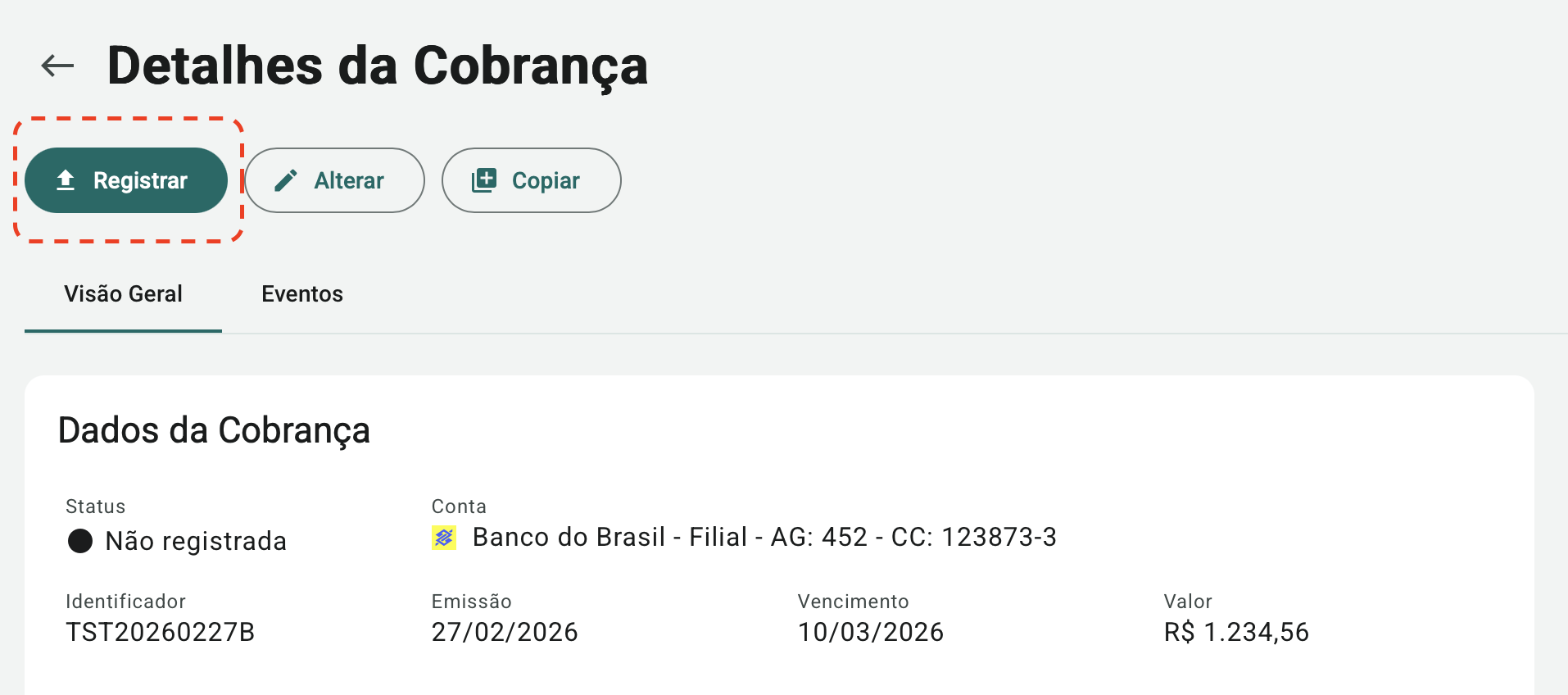Click the upload icon in Registrar
Viewport: 1568px width, 695px height.
click(x=66, y=180)
